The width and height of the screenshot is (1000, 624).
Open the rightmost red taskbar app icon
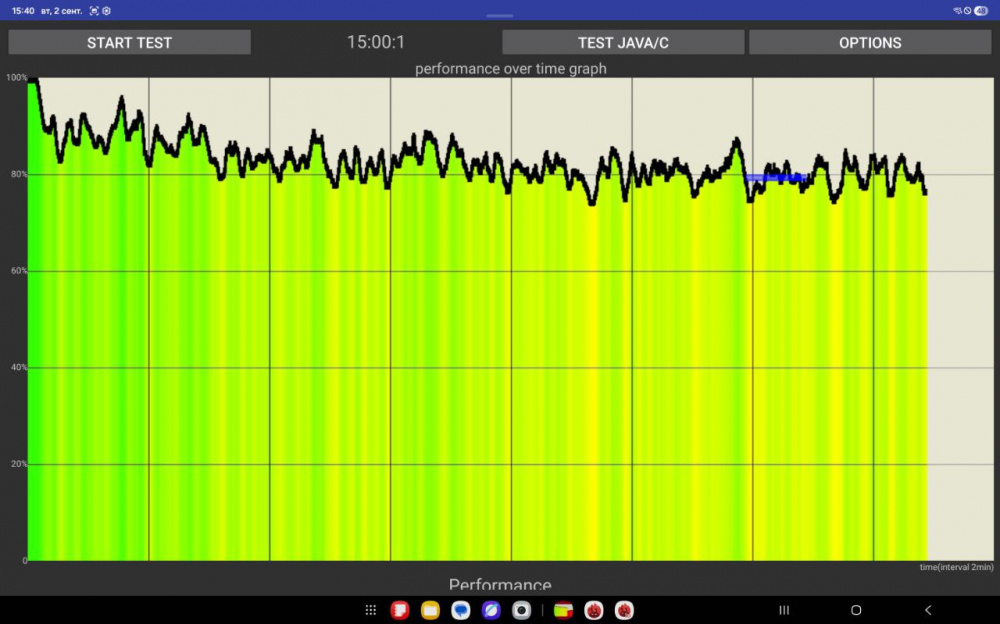pyautogui.click(x=624, y=610)
